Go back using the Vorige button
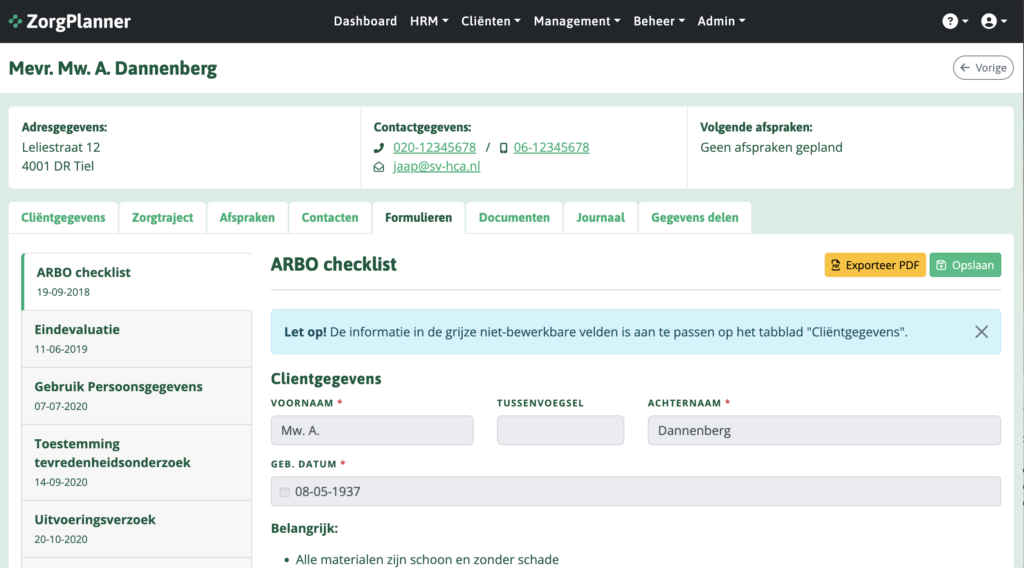Image resolution: width=1024 pixels, height=568 pixels. (983, 68)
